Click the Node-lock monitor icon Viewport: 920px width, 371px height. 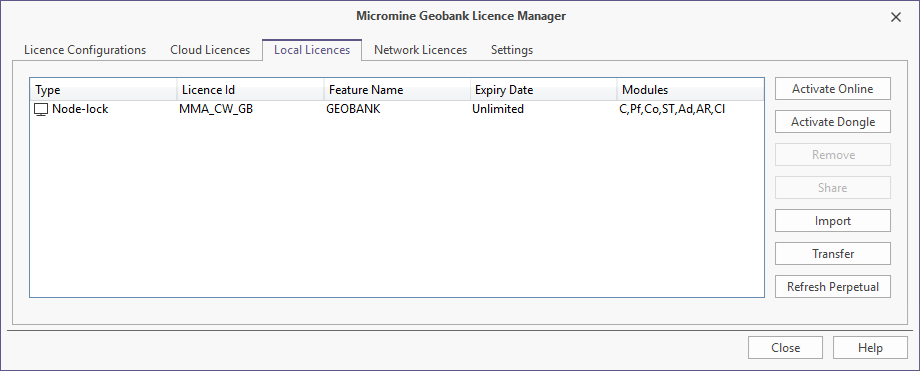(41, 109)
